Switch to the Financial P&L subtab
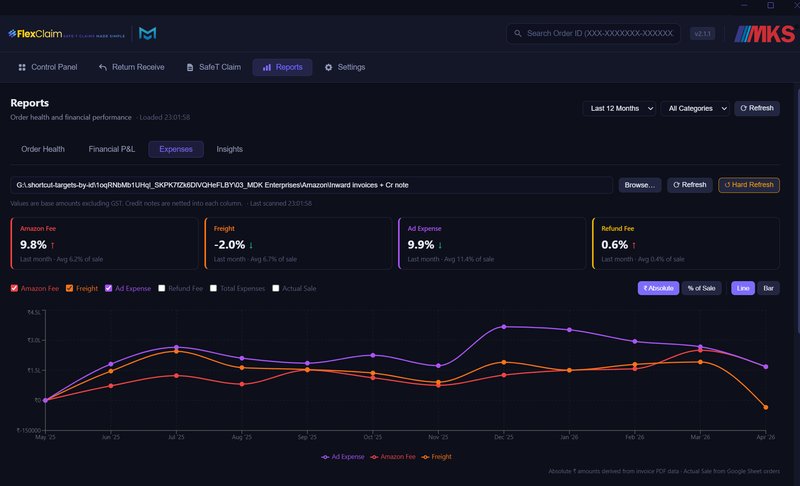Image resolution: width=800 pixels, height=486 pixels. (112, 149)
